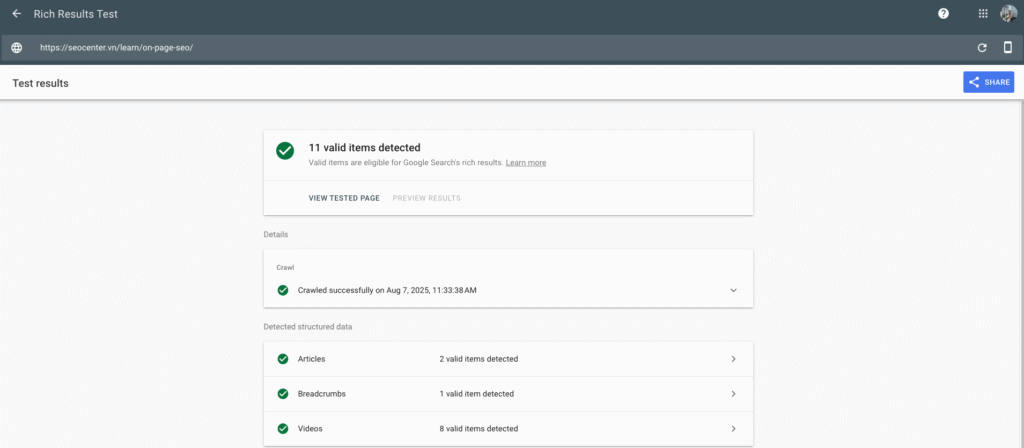
Task: Click the Crawled successfully status text
Action: click(387, 290)
